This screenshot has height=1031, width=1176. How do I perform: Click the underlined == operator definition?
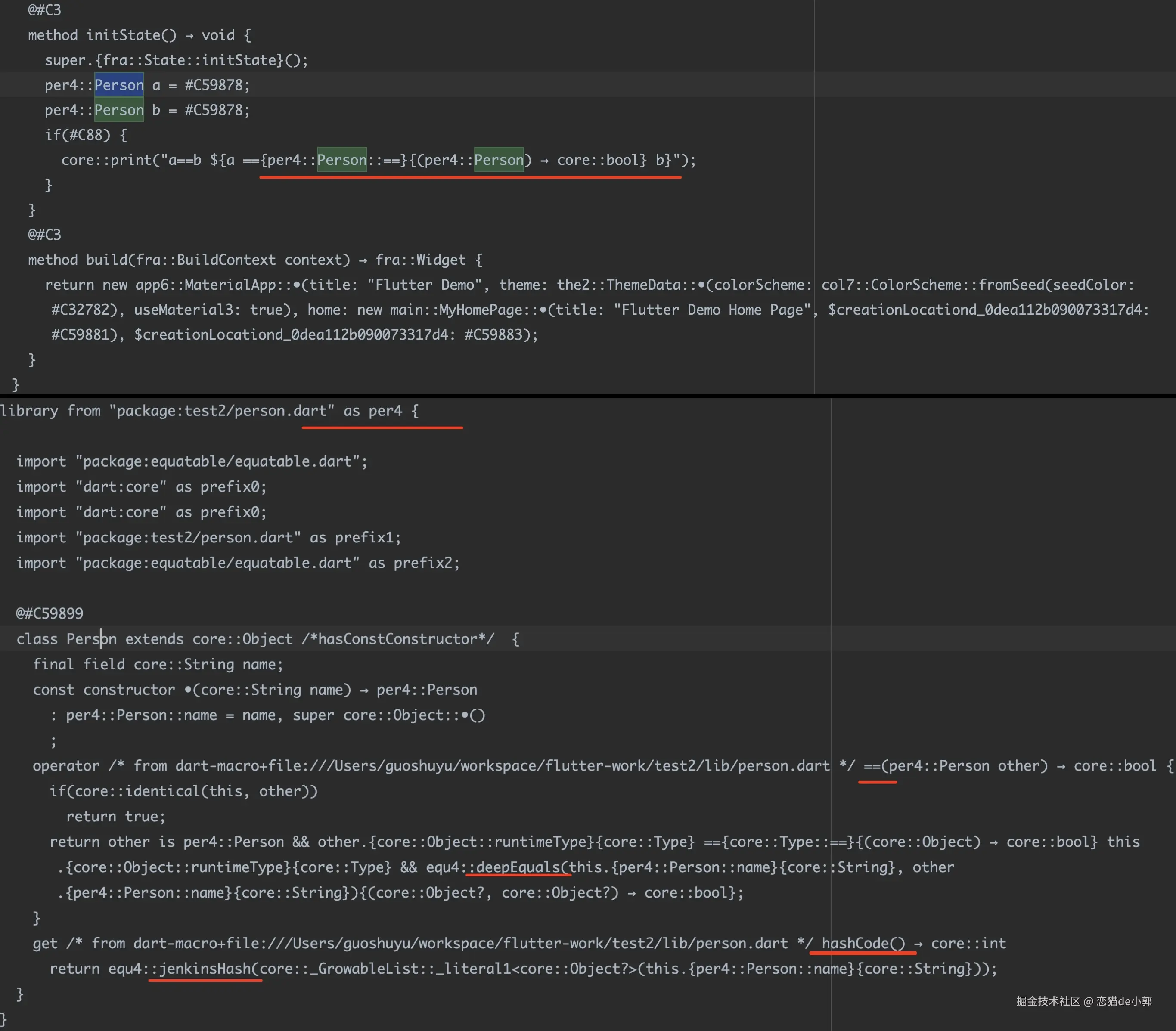pyautogui.click(x=872, y=766)
